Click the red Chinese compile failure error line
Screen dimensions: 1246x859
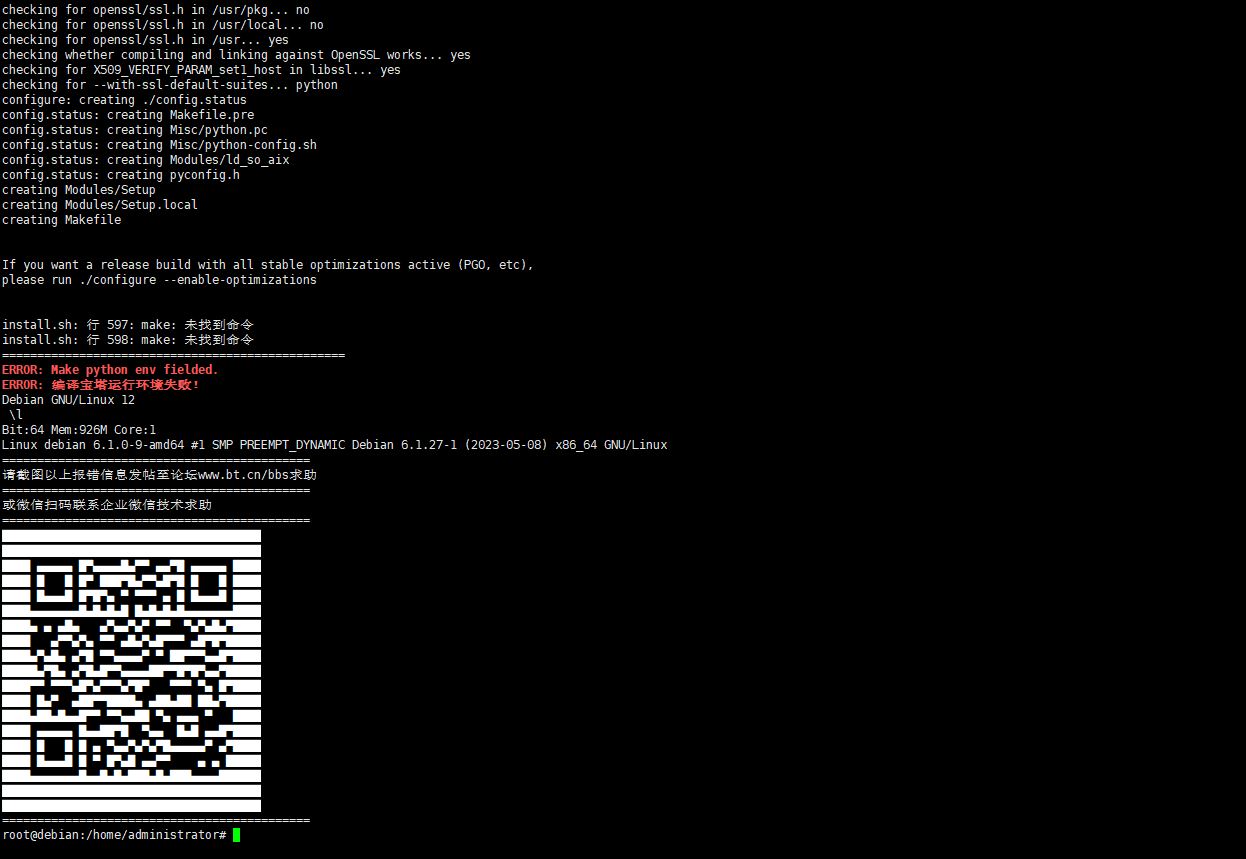coord(101,385)
